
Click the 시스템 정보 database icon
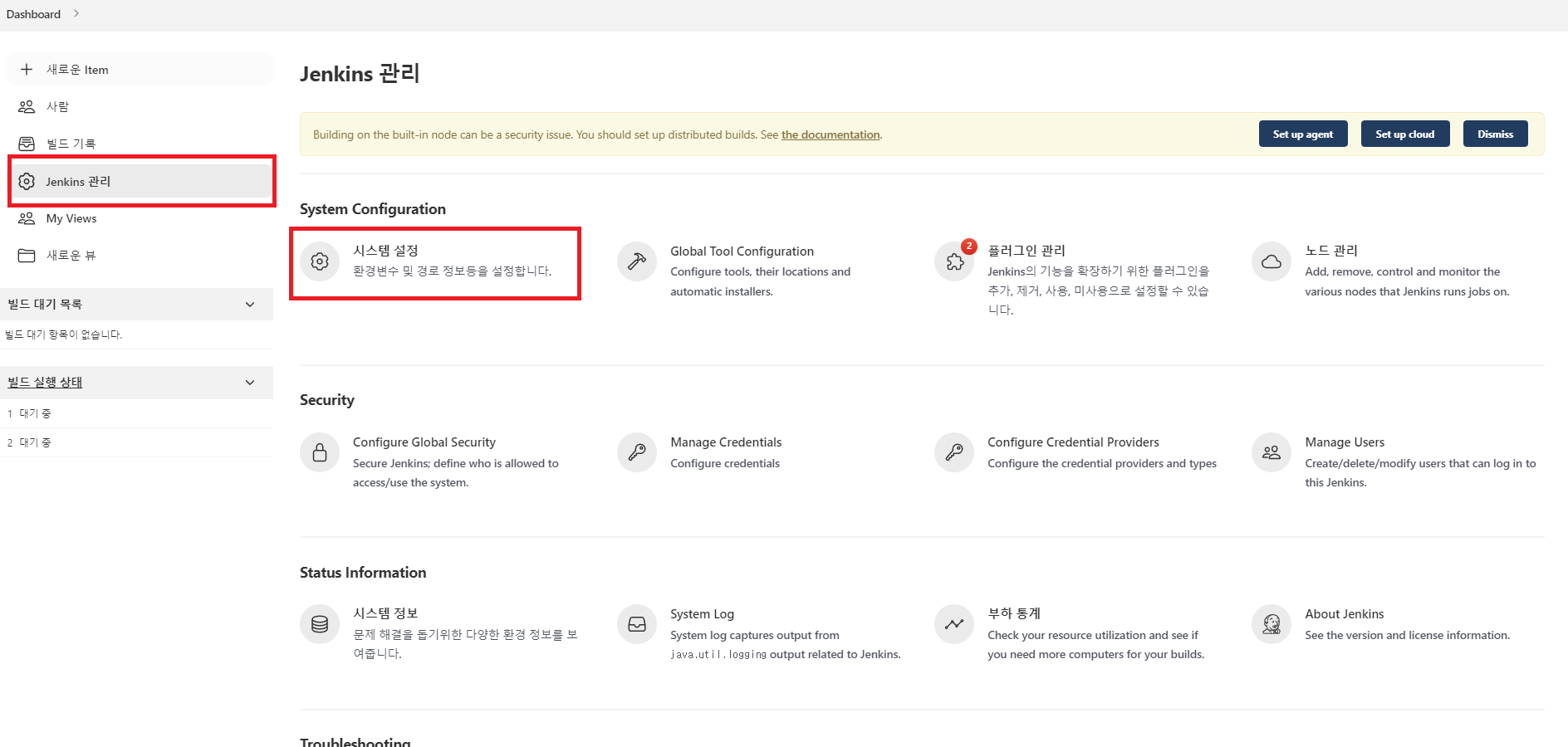pyautogui.click(x=320, y=624)
